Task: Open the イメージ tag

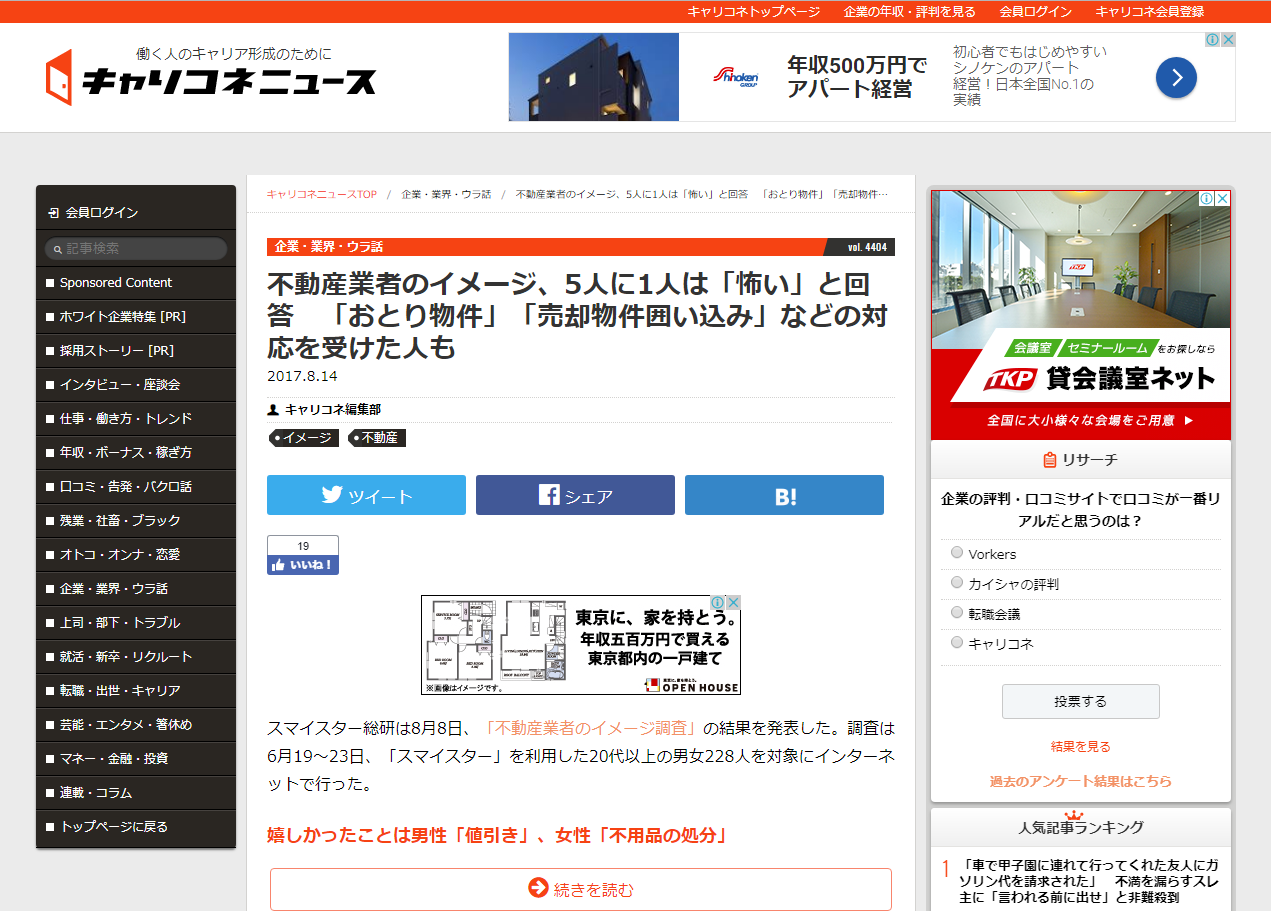Action: coord(304,438)
